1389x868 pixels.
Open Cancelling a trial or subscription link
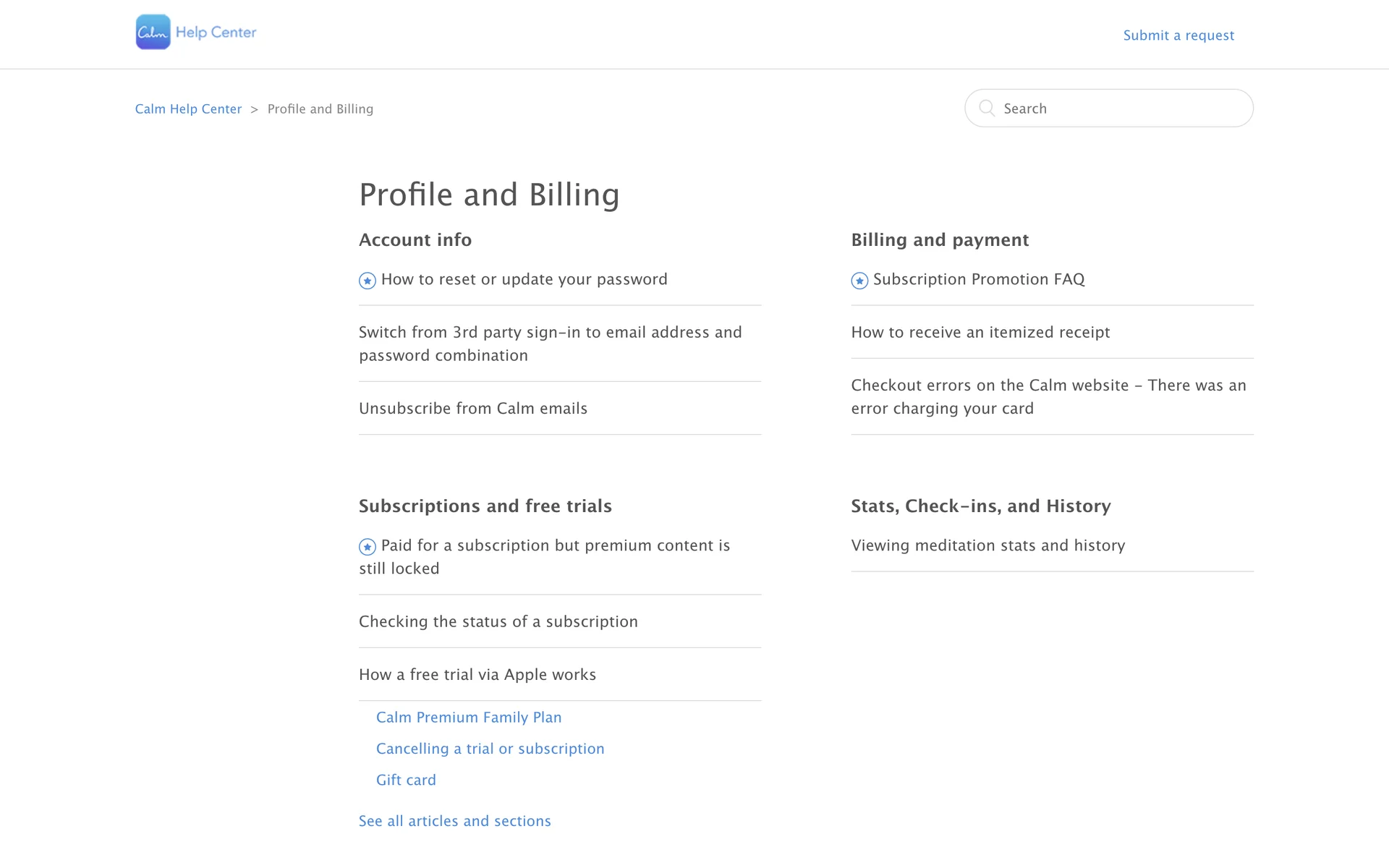coord(490,749)
